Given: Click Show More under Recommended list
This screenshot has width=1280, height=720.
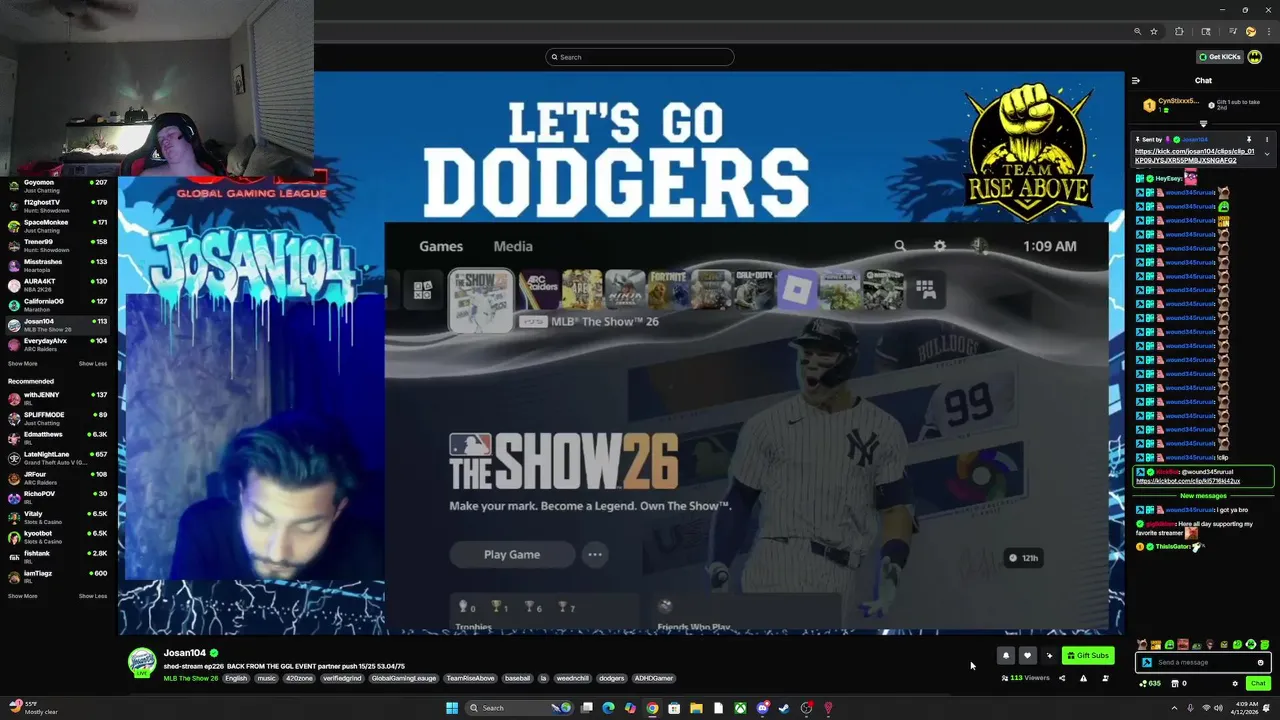Looking at the screenshot, I should click(x=22, y=596).
